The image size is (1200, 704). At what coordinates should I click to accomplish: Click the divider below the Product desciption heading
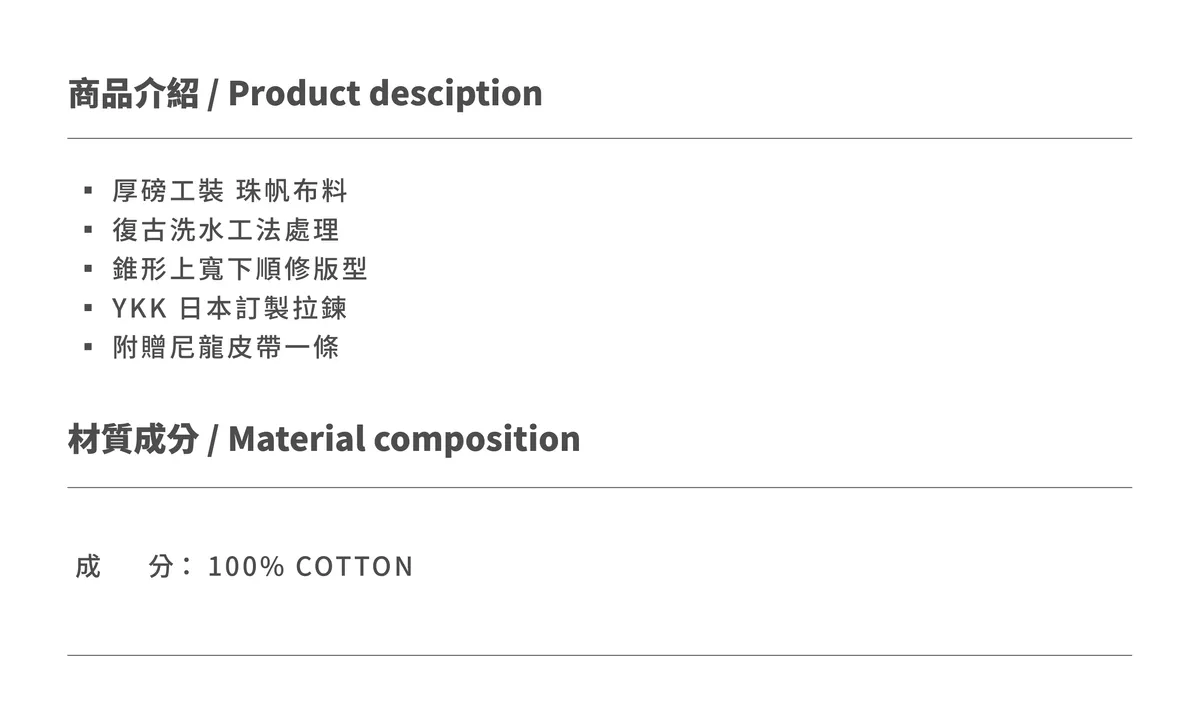click(x=600, y=138)
